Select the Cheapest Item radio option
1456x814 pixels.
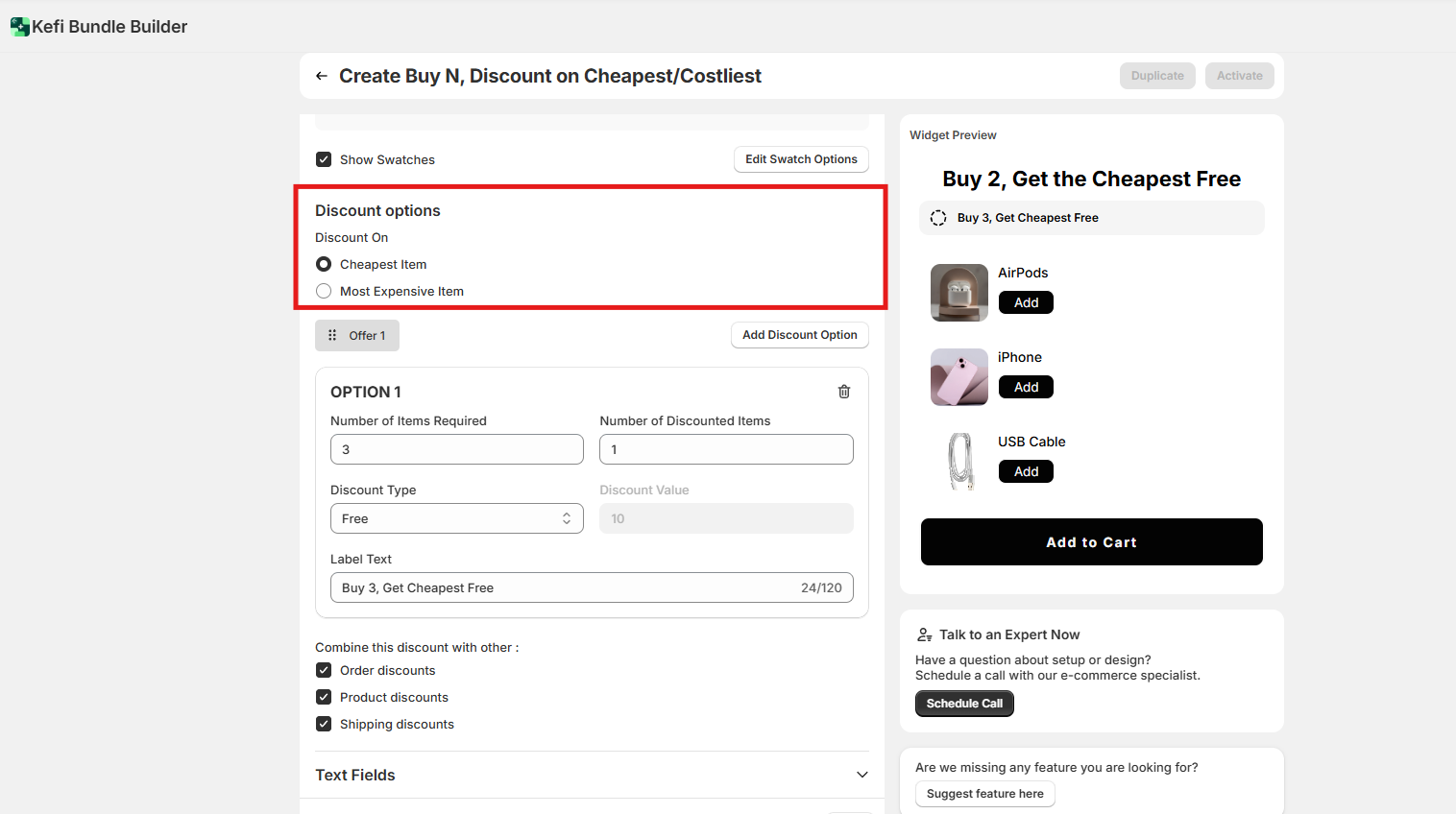point(324,264)
